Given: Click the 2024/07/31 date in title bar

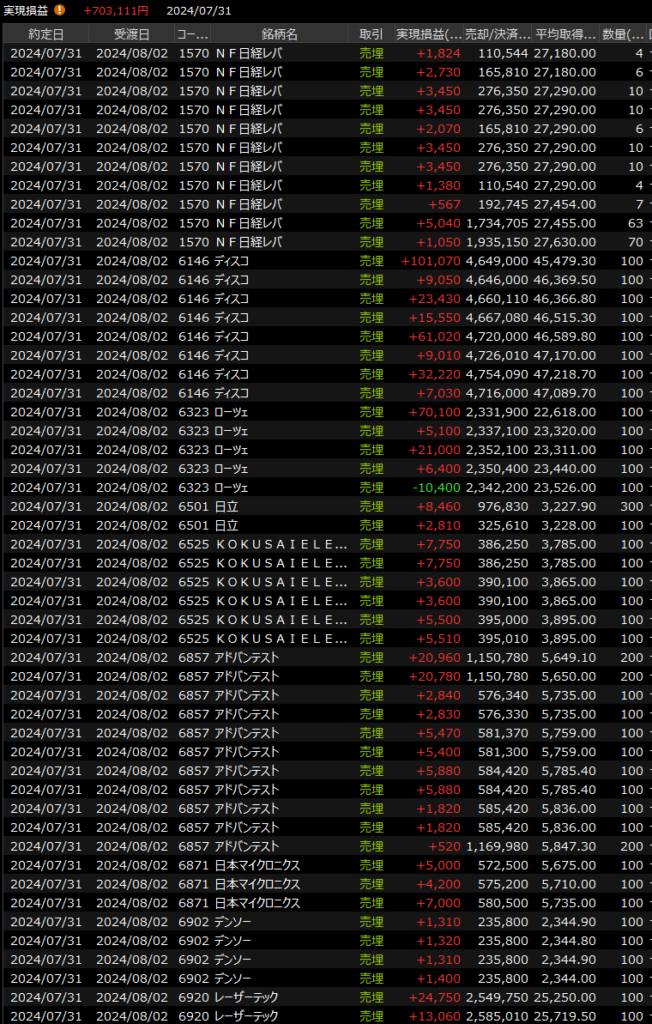Looking at the screenshot, I should (x=199, y=10).
